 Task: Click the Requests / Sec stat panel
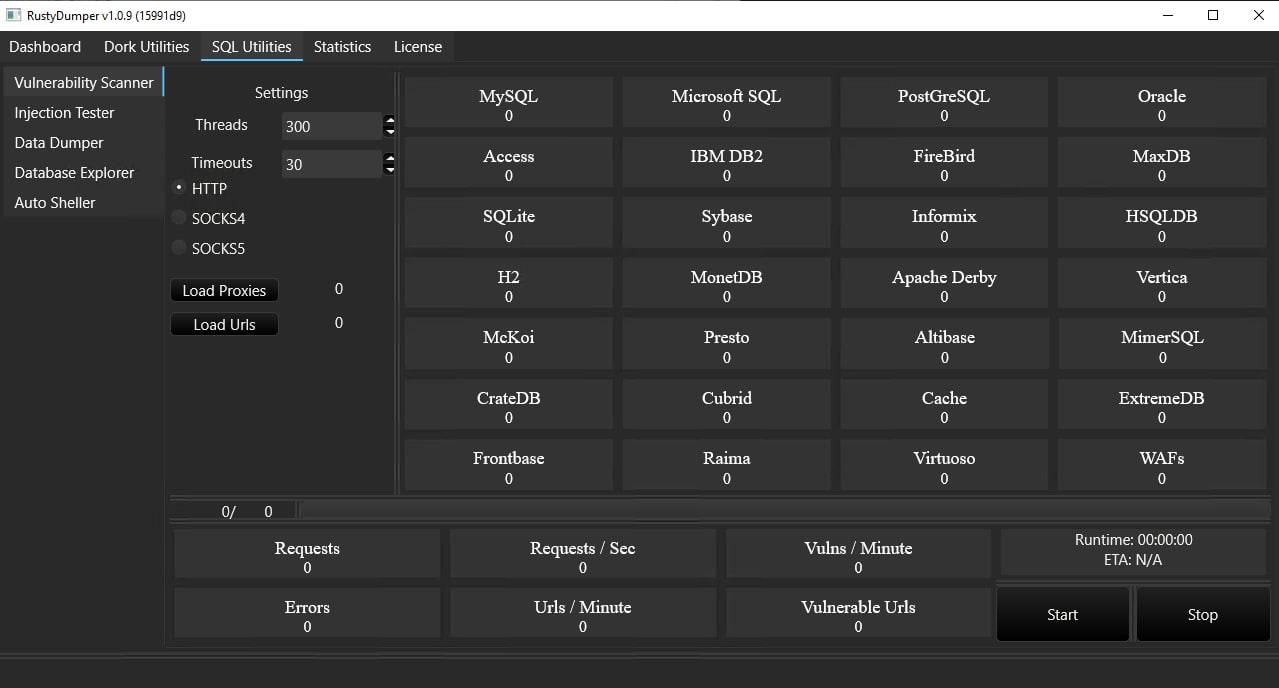coord(583,554)
